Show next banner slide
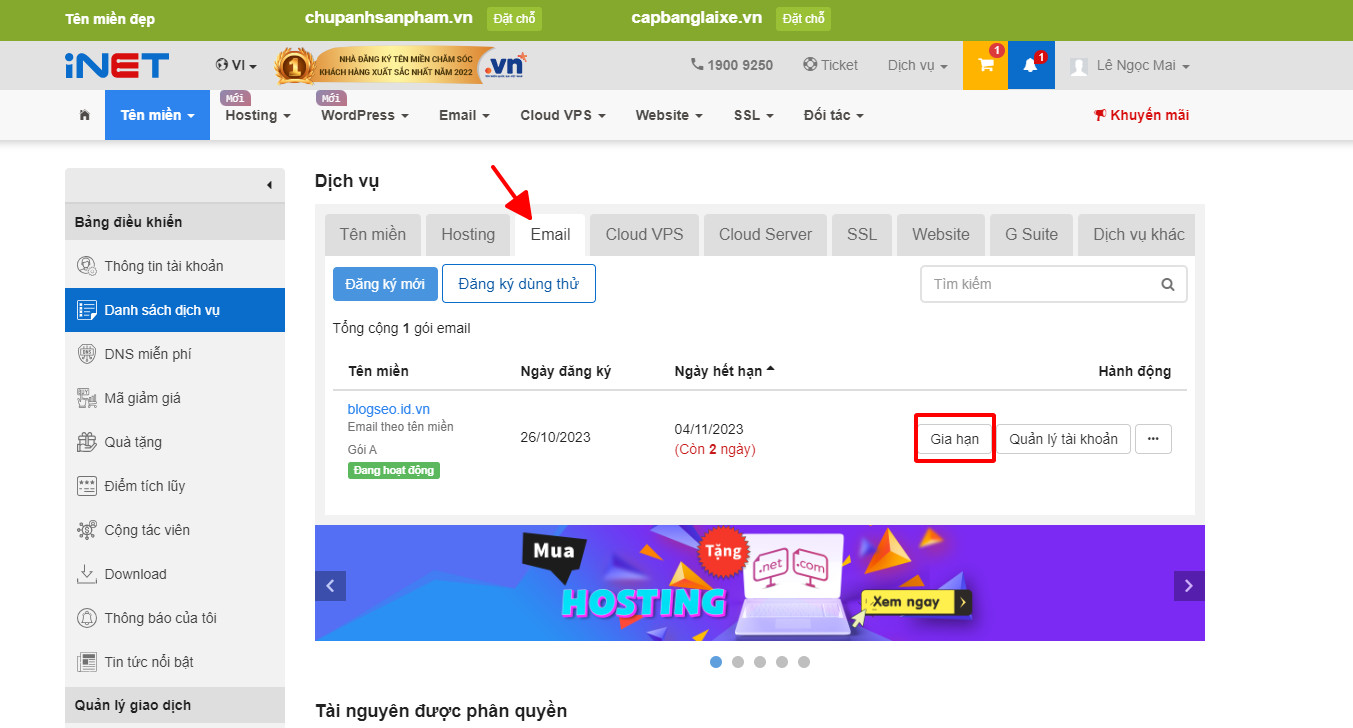 pyautogui.click(x=1189, y=586)
